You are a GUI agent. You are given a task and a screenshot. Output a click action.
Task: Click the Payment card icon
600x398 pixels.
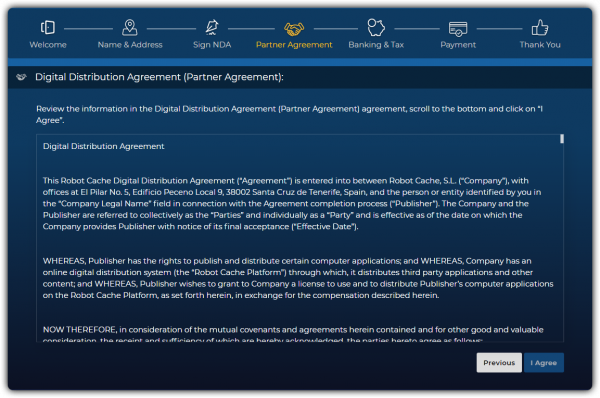pos(458,29)
